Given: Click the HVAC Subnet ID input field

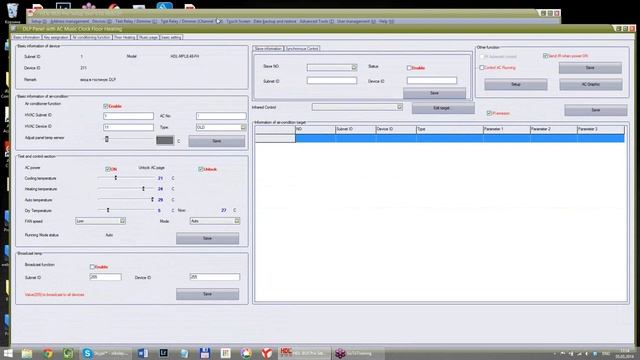Looking at the screenshot, I should [x=129, y=116].
